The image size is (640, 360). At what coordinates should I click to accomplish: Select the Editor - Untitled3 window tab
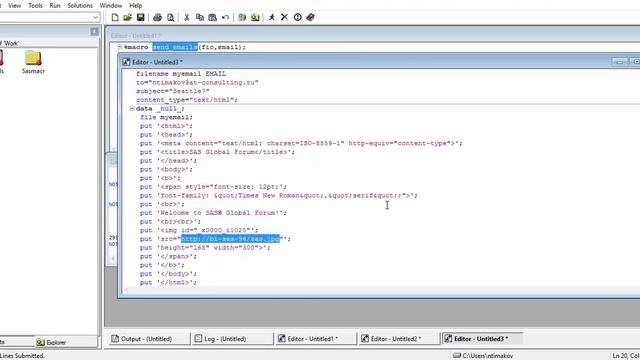point(482,338)
